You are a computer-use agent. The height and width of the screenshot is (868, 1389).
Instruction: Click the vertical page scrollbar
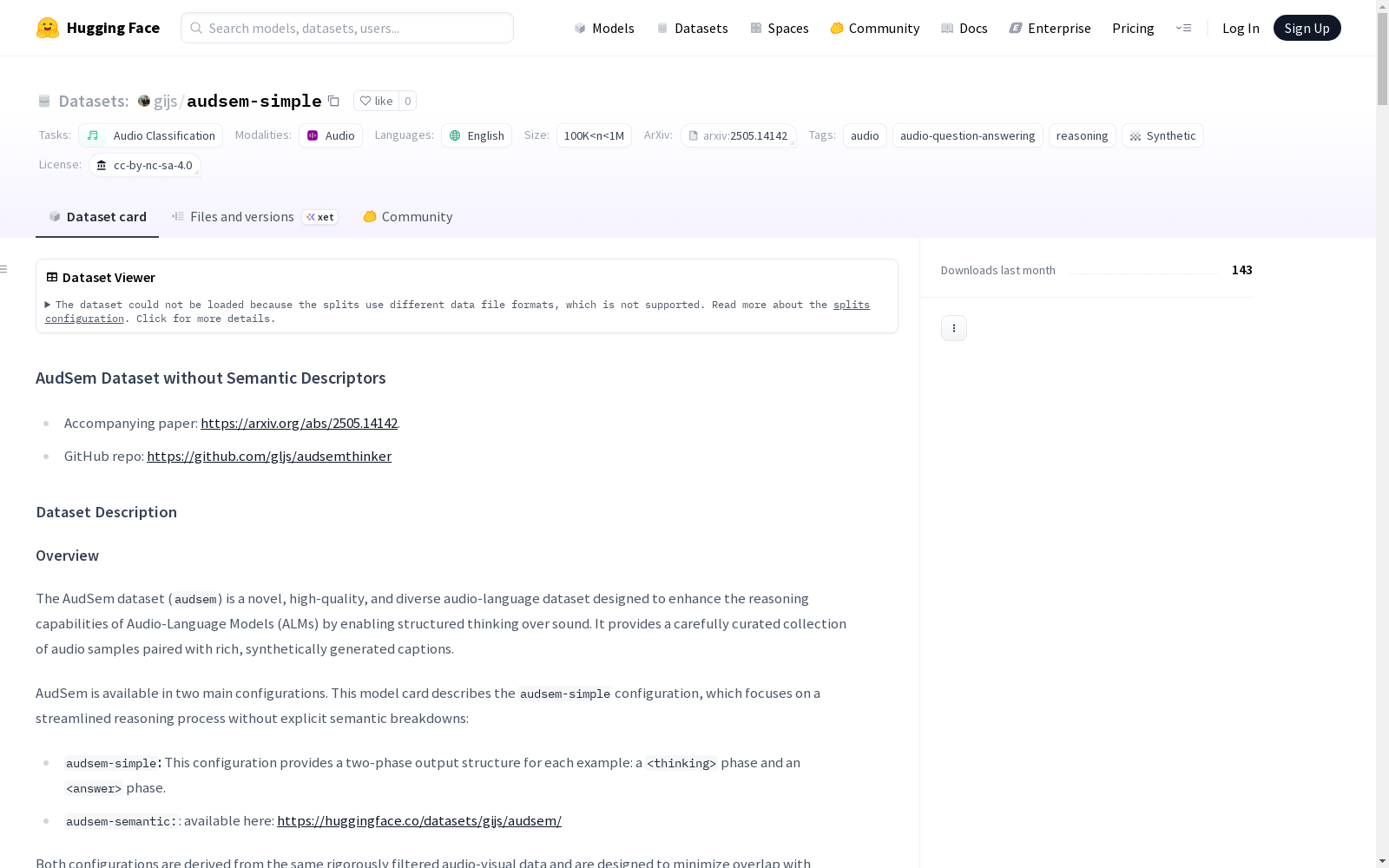pos(1382,61)
